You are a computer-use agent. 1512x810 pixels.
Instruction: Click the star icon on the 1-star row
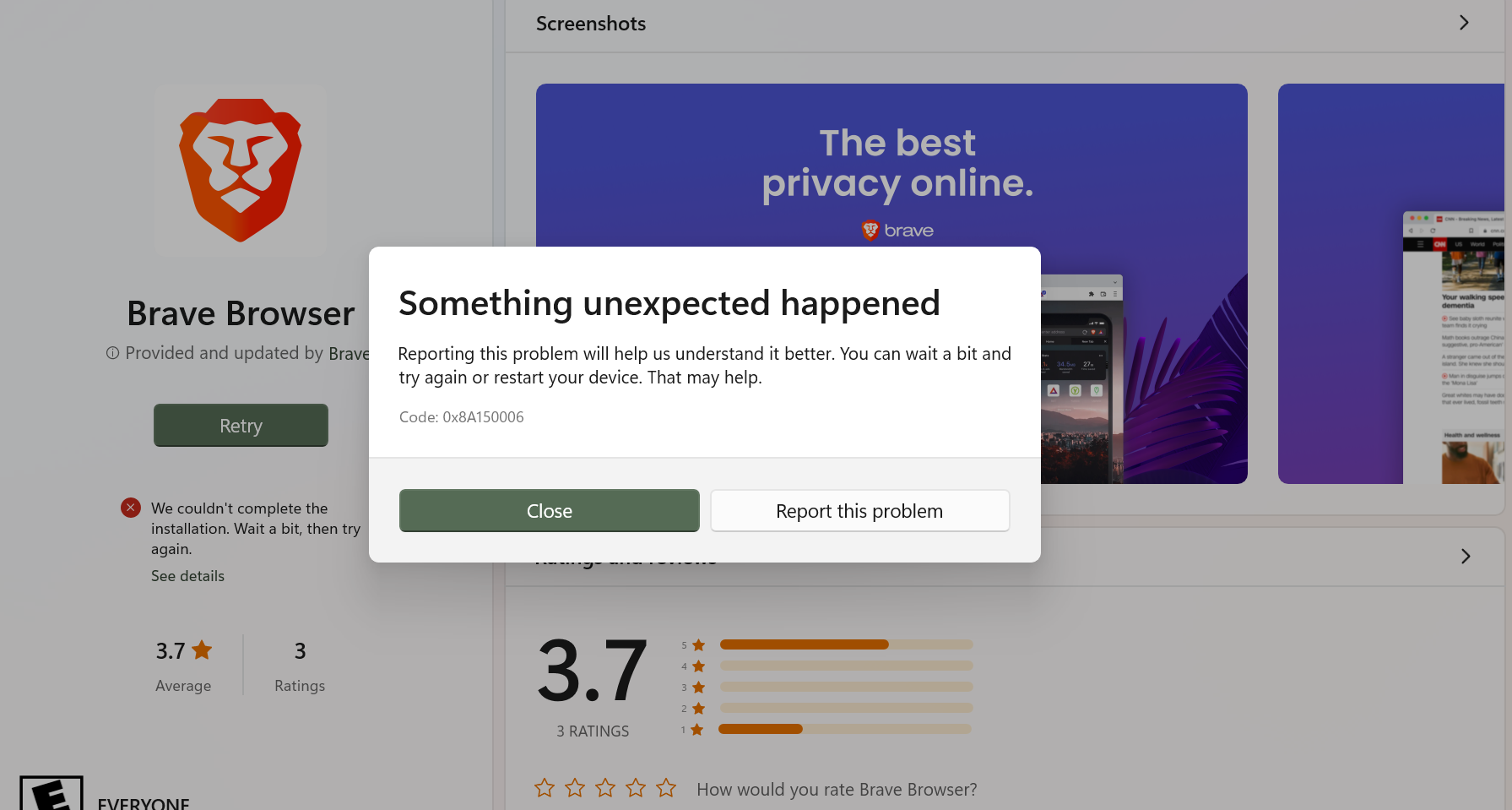click(x=697, y=729)
